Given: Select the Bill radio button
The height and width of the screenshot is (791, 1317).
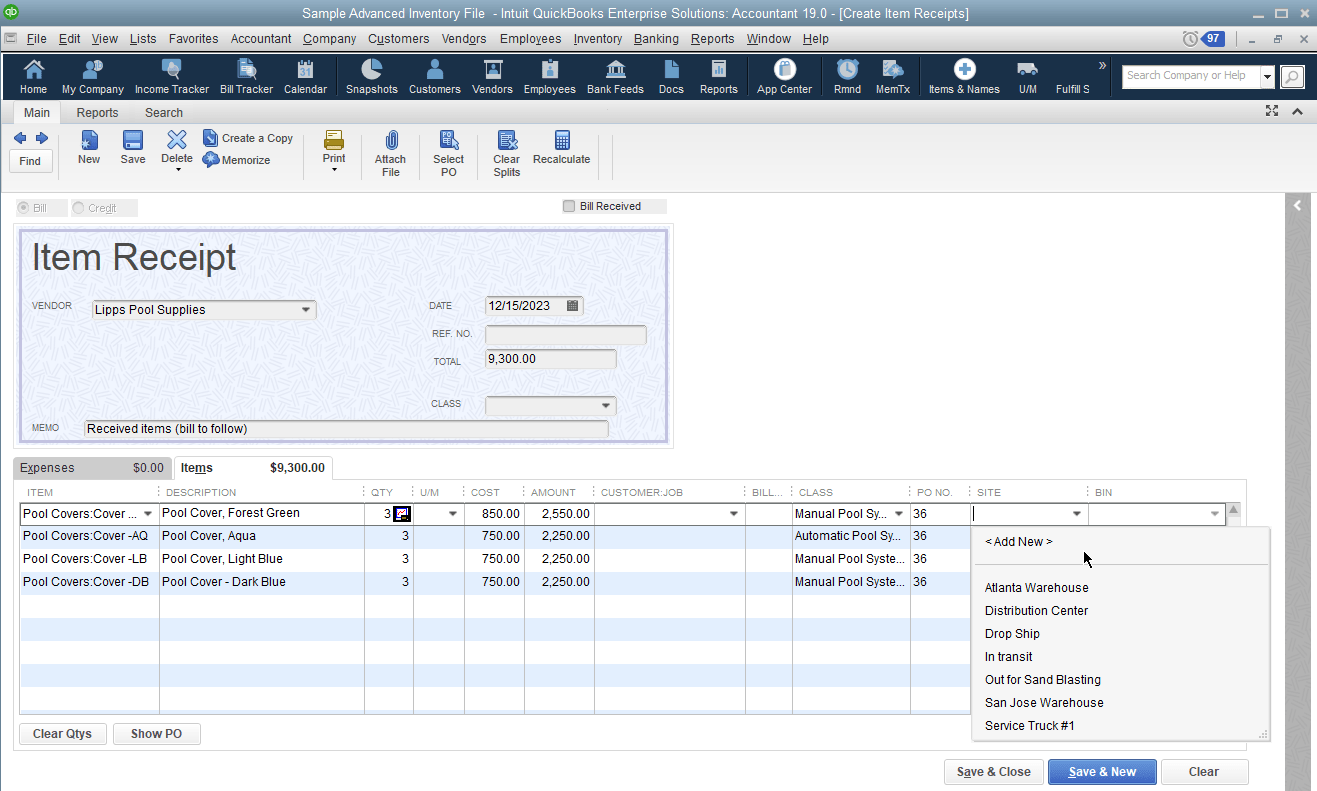Looking at the screenshot, I should tap(23, 208).
